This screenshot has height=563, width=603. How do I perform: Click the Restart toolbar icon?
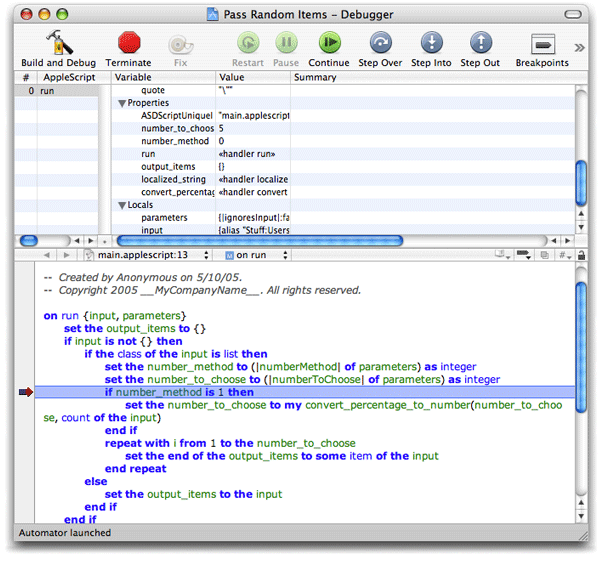pos(248,42)
